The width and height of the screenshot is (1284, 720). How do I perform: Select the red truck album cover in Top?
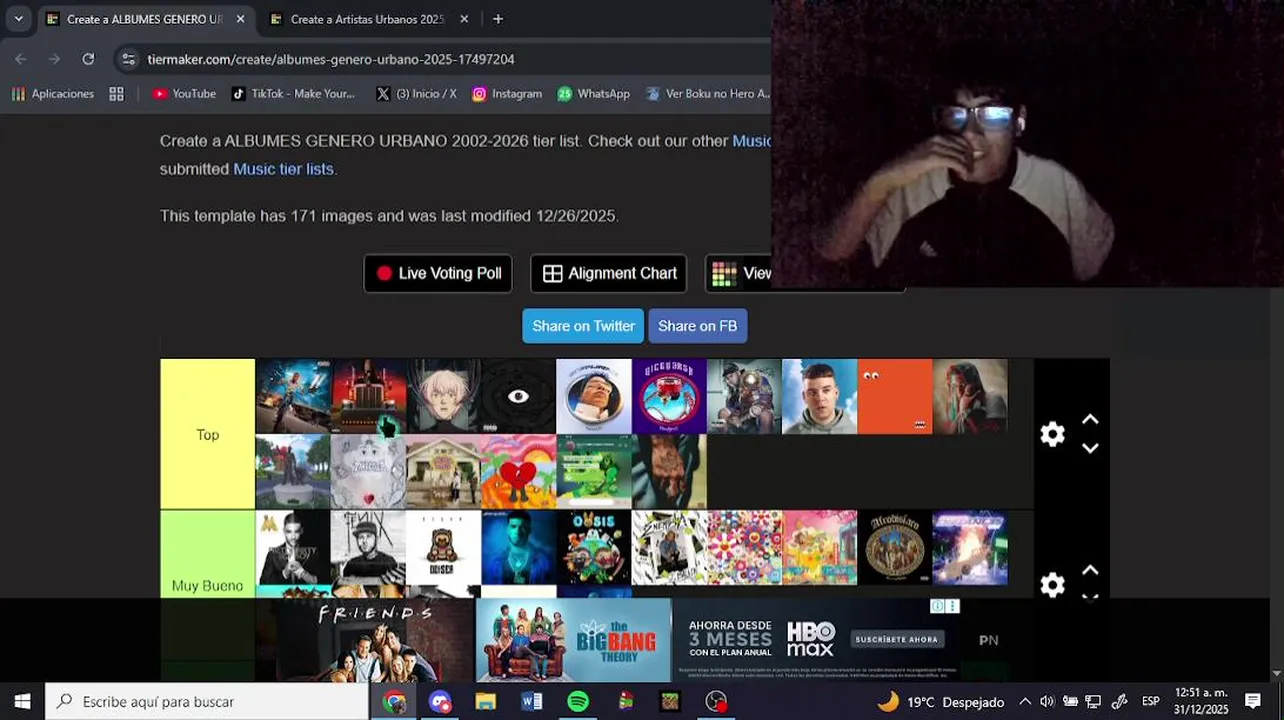click(x=369, y=396)
